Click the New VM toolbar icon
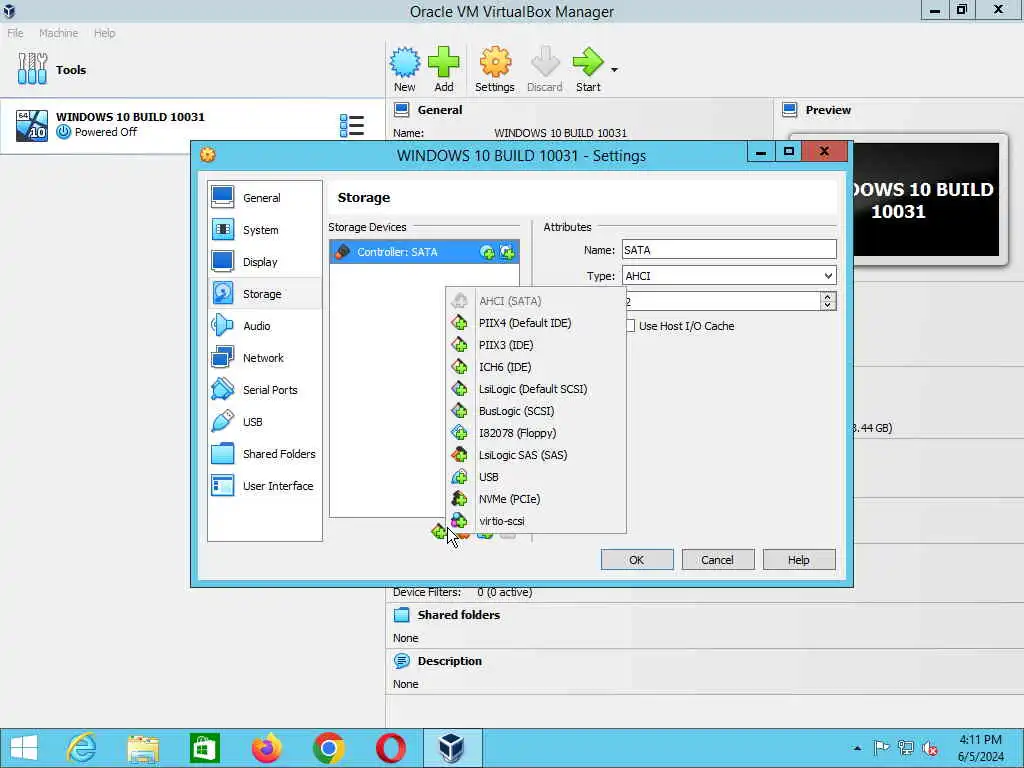 pyautogui.click(x=405, y=63)
